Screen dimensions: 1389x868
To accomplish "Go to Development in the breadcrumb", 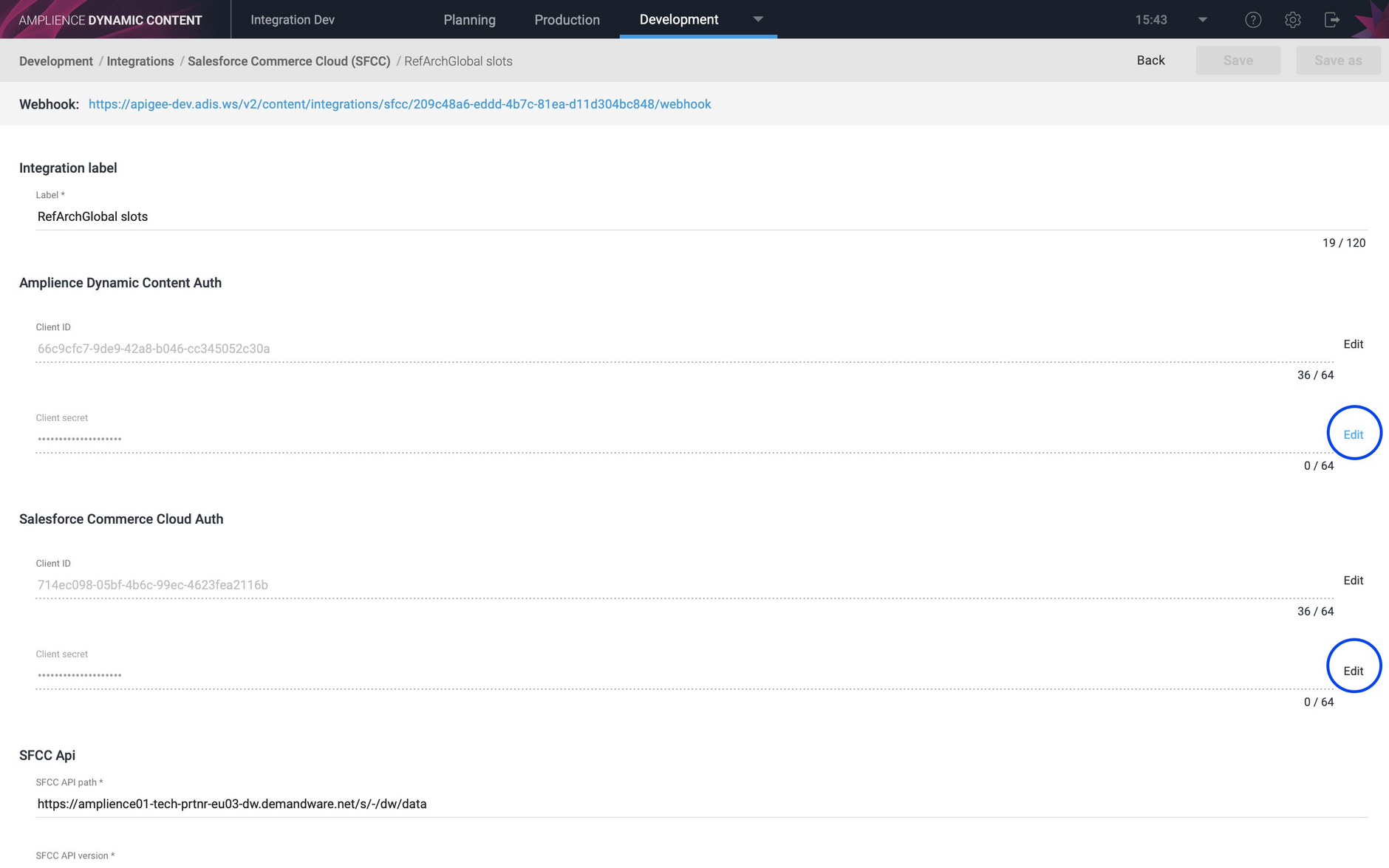I will tap(56, 61).
